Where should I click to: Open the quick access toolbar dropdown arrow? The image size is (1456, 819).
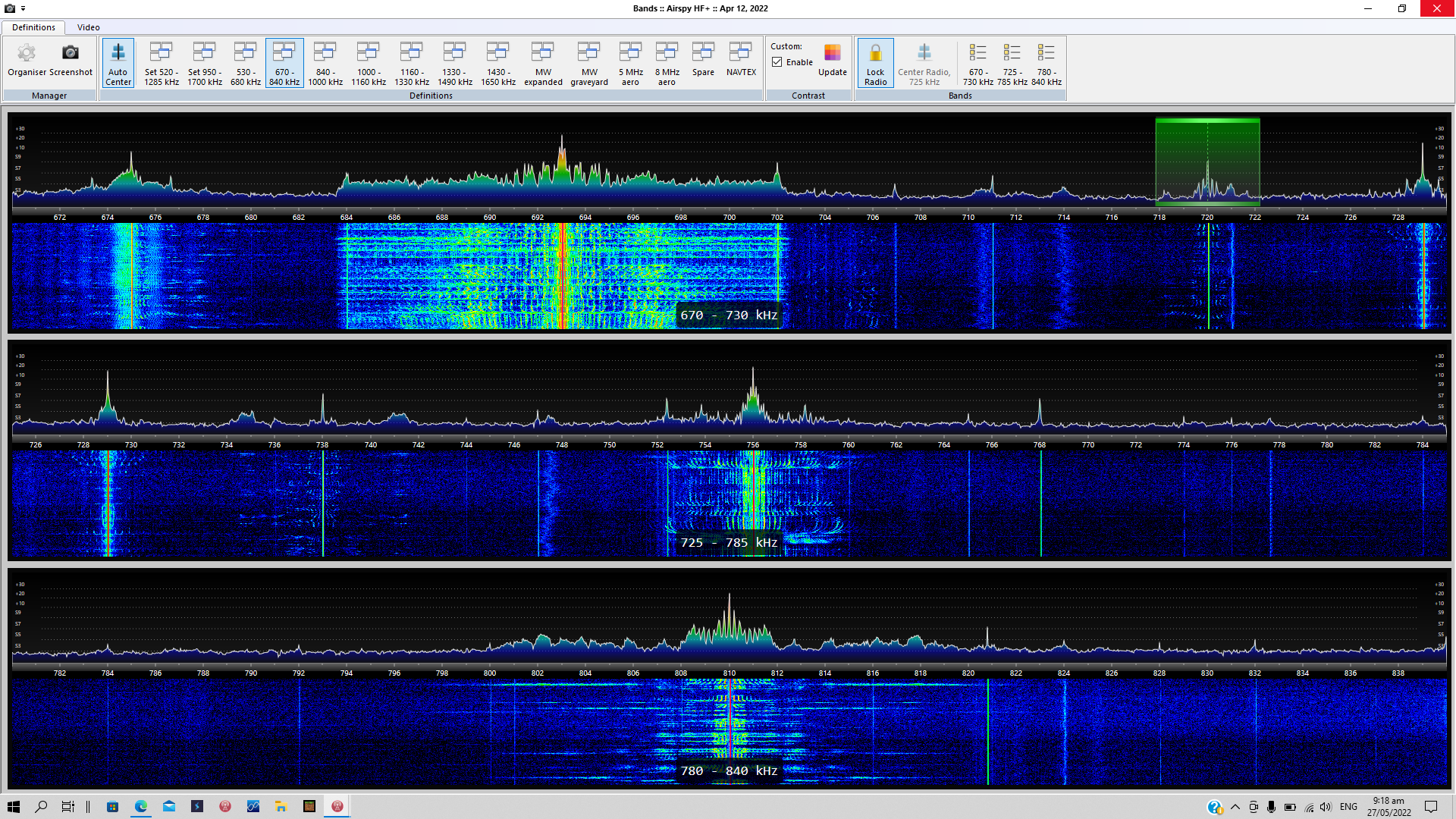point(24,8)
